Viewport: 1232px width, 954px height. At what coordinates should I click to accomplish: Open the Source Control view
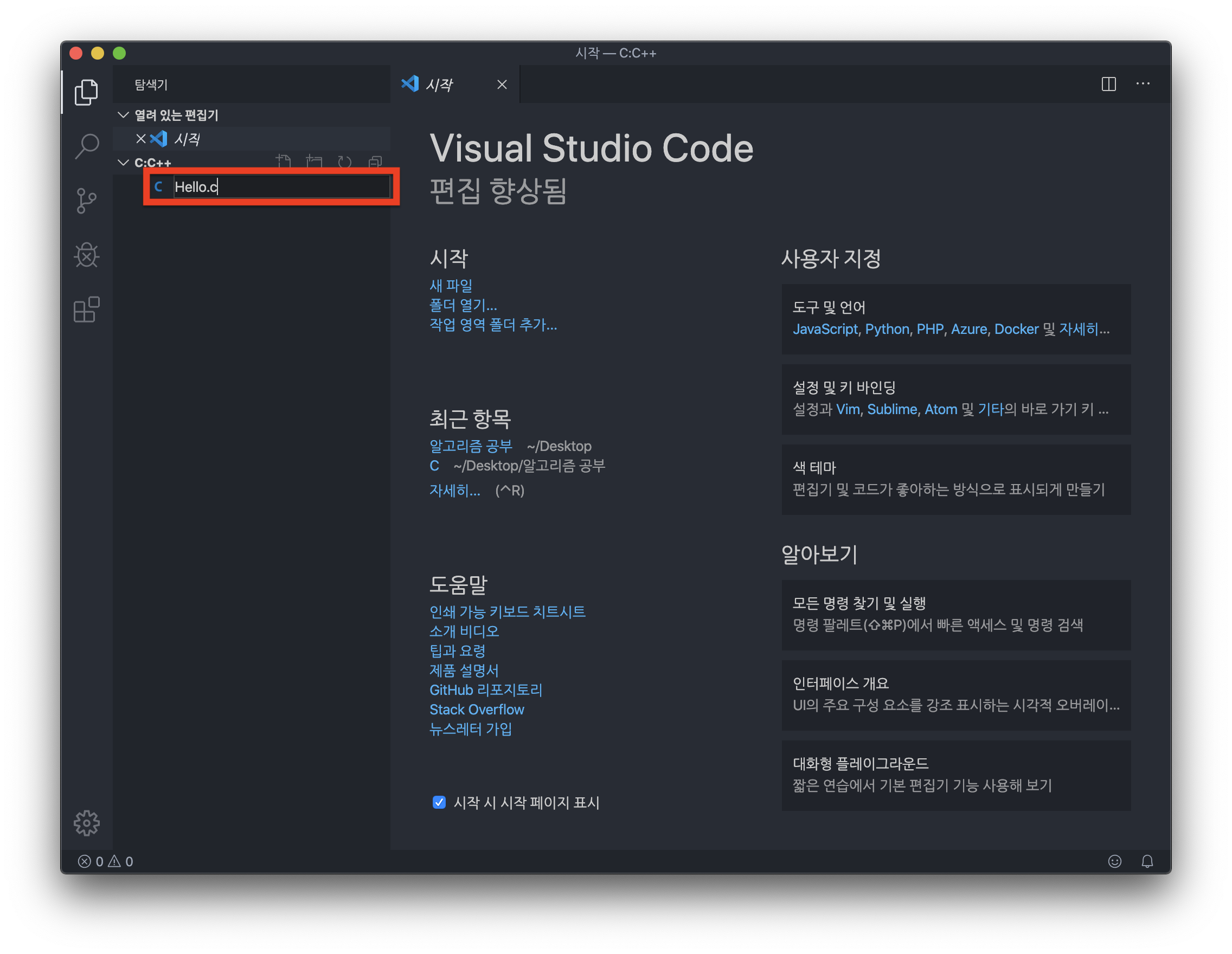tap(86, 201)
